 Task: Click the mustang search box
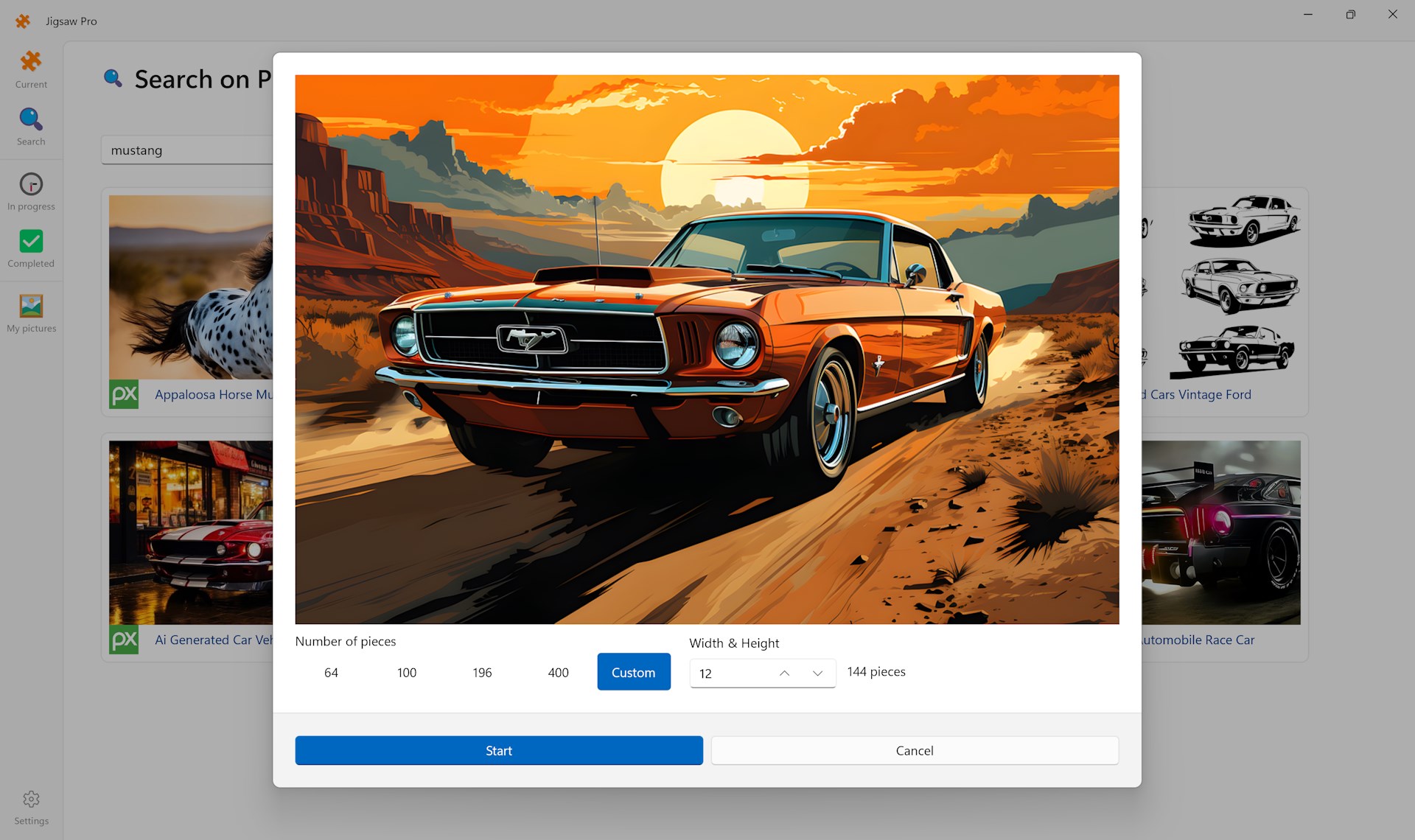pos(188,150)
